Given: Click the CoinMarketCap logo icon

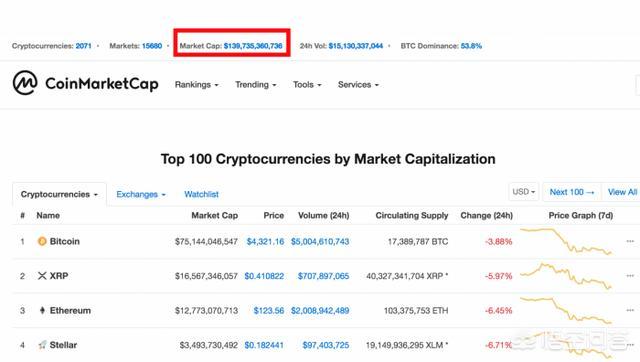Looking at the screenshot, I should click(x=25, y=83).
